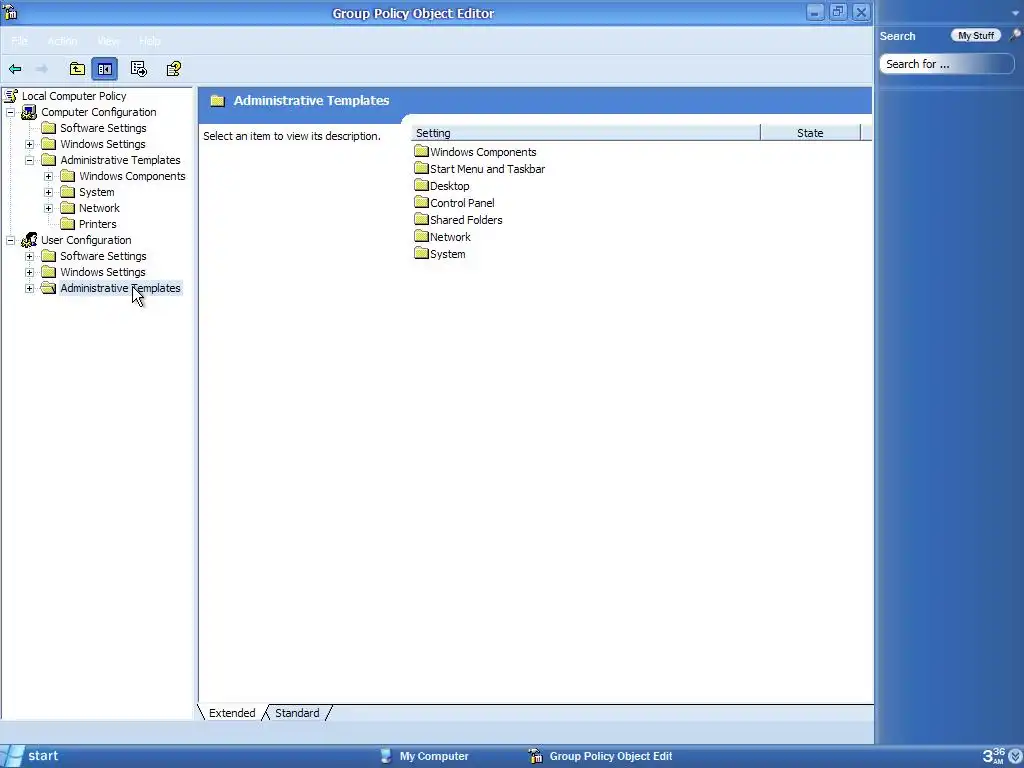
Task: Select Software Settings folder under Computer Configuration
Action: click(103, 128)
